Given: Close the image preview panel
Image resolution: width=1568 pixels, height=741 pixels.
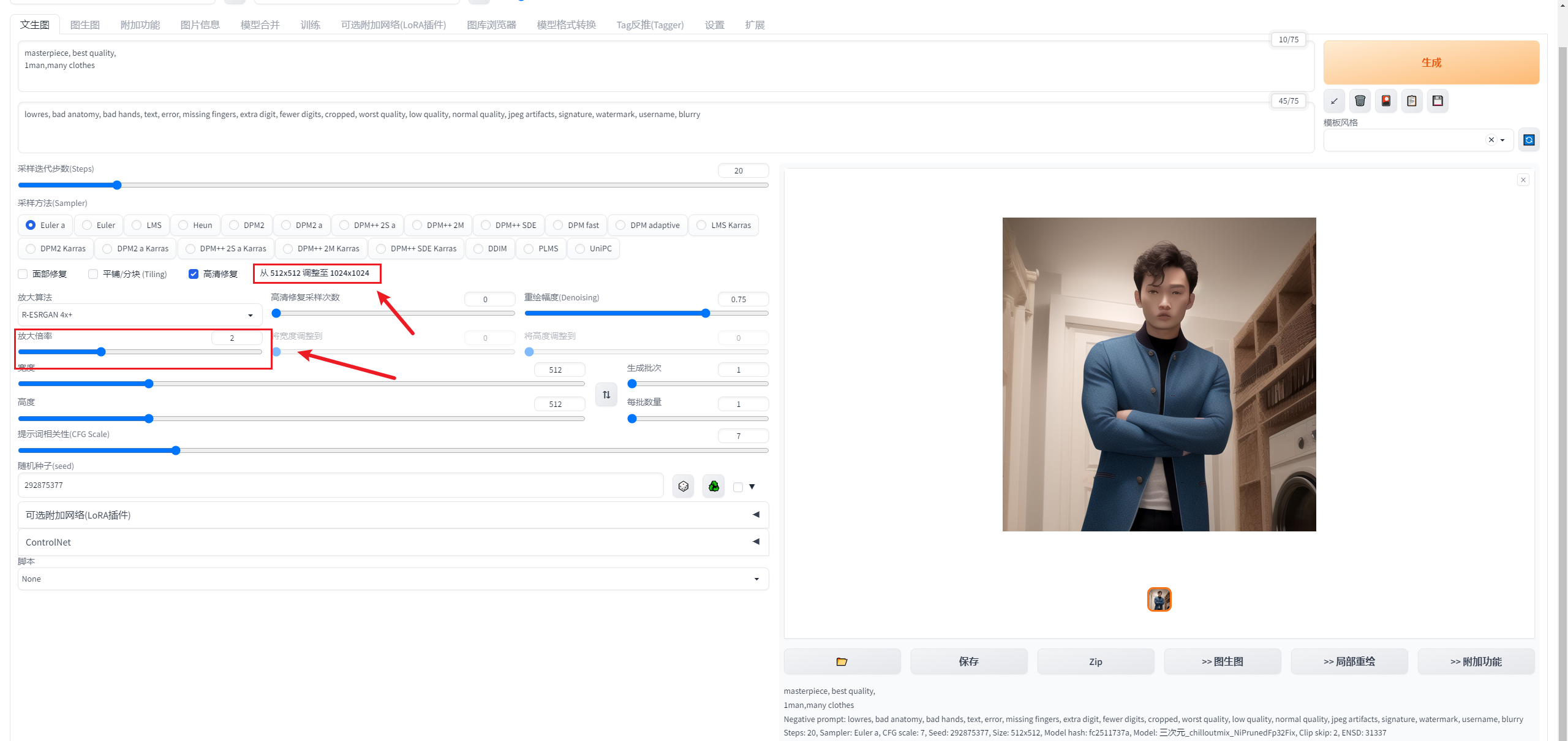Looking at the screenshot, I should click(1523, 180).
